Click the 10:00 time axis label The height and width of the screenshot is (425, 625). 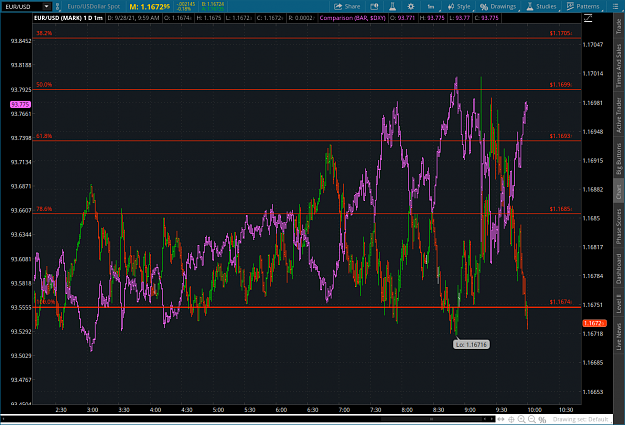pyautogui.click(x=535, y=410)
